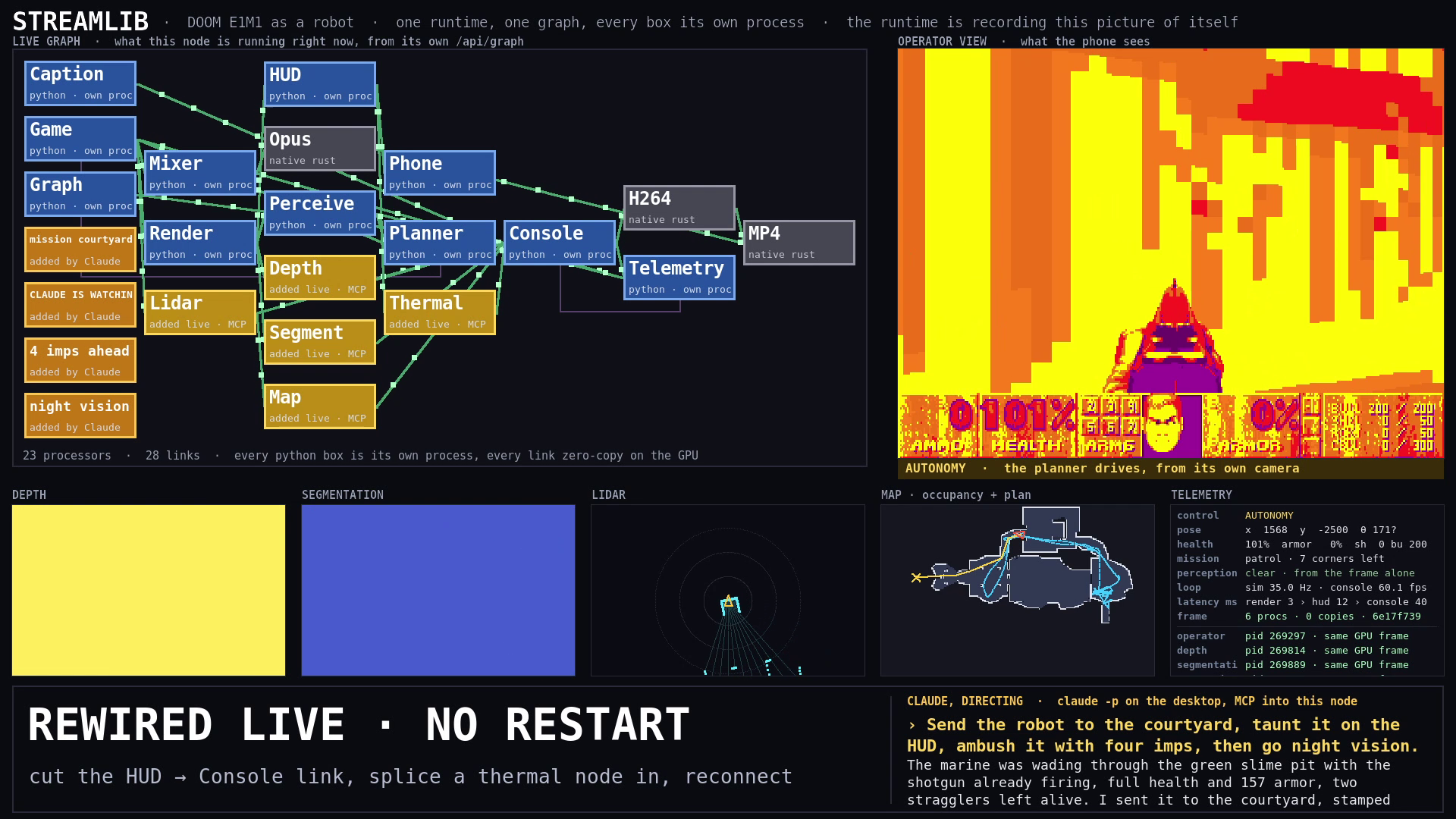The height and width of the screenshot is (819, 1456).
Task: Click 'cut the HUD → Console link' subtitle
Action: pos(411,777)
